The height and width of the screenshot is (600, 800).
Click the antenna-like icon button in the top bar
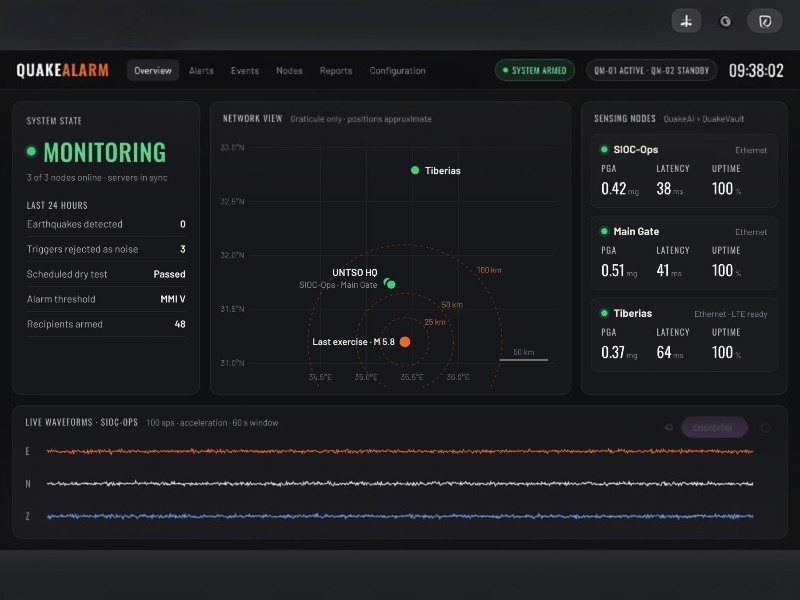click(686, 21)
